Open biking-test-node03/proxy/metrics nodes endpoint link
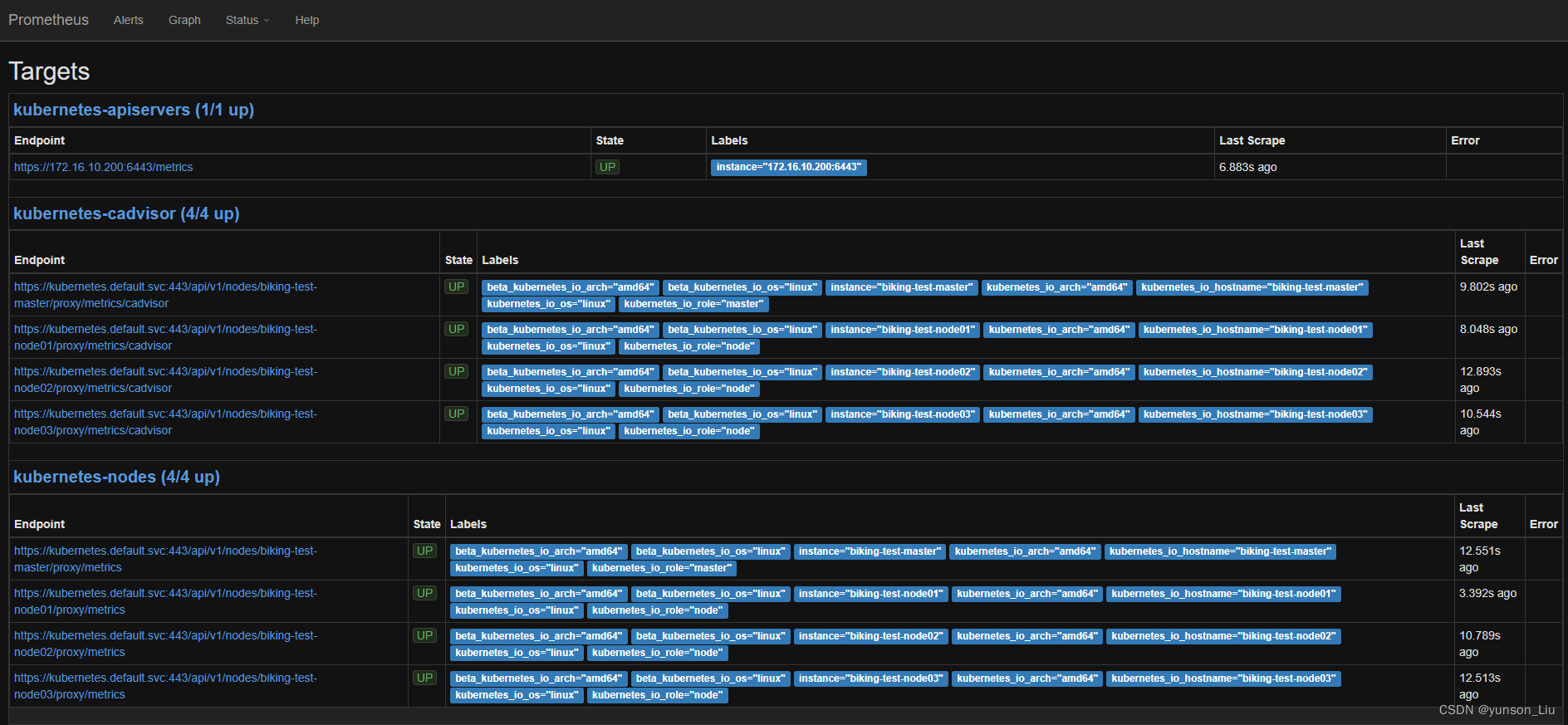This screenshot has height=725, width=1568. 165,686
